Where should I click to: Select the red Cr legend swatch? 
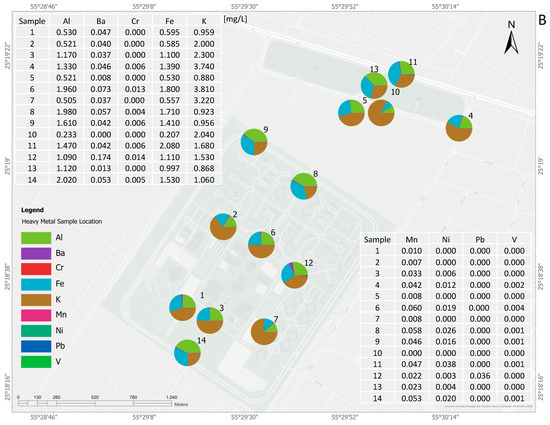(36, 269)
